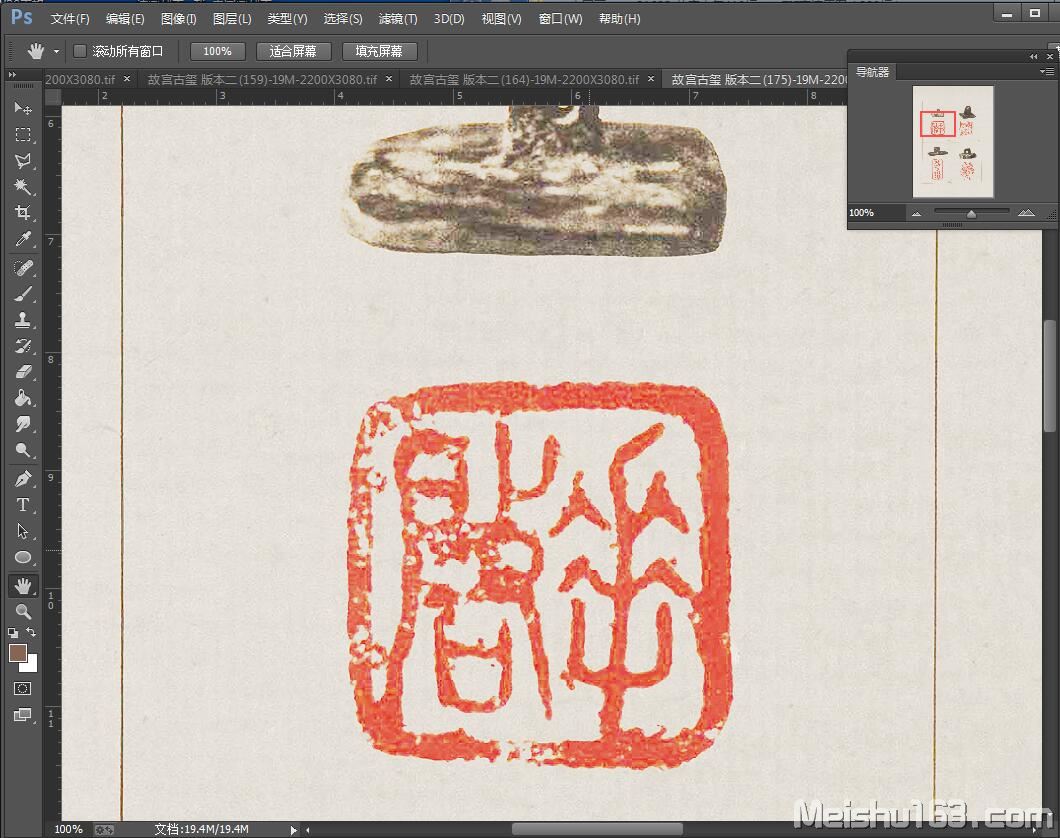Viewport: 1060px width, 838px height.
Task: Open the Navigator panel options menu
Action: [1046, 71]
